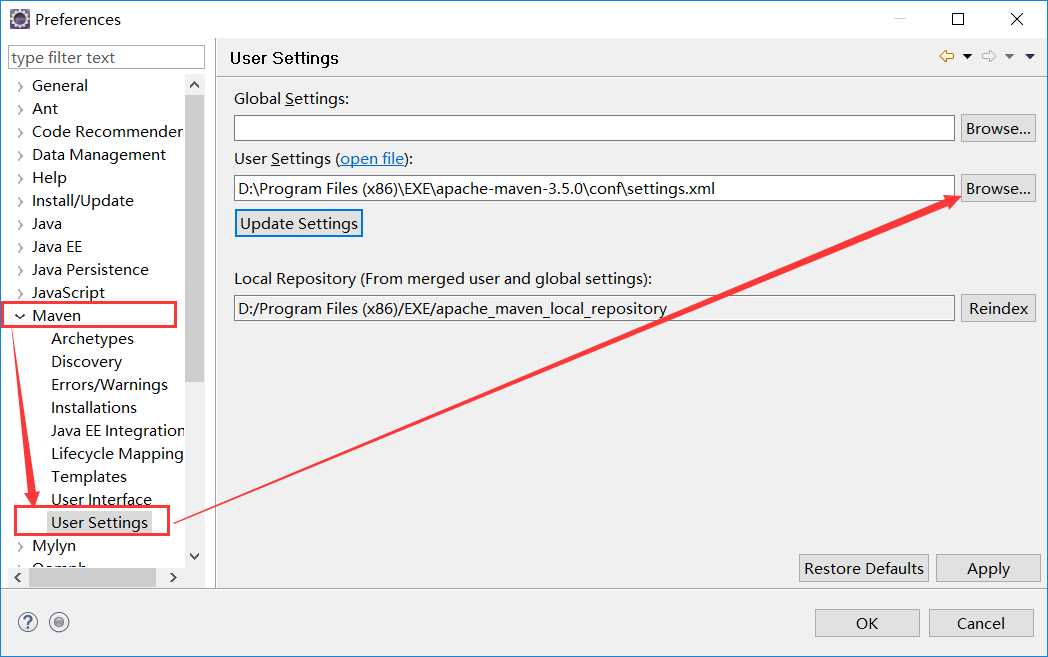
Task: Collapse the Maven tree node
Action: (20, 316)
